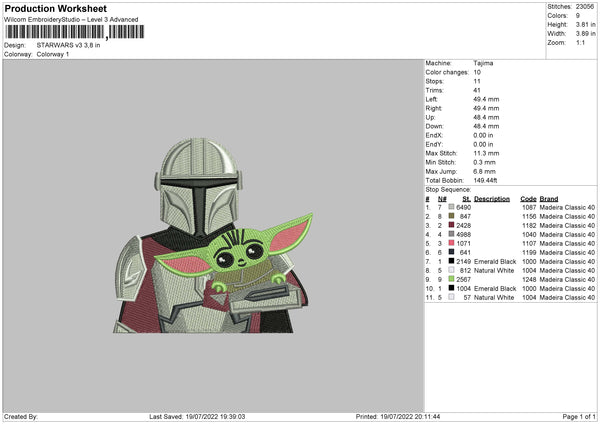Click the light gray swatch for code 1087

(451, 207)
